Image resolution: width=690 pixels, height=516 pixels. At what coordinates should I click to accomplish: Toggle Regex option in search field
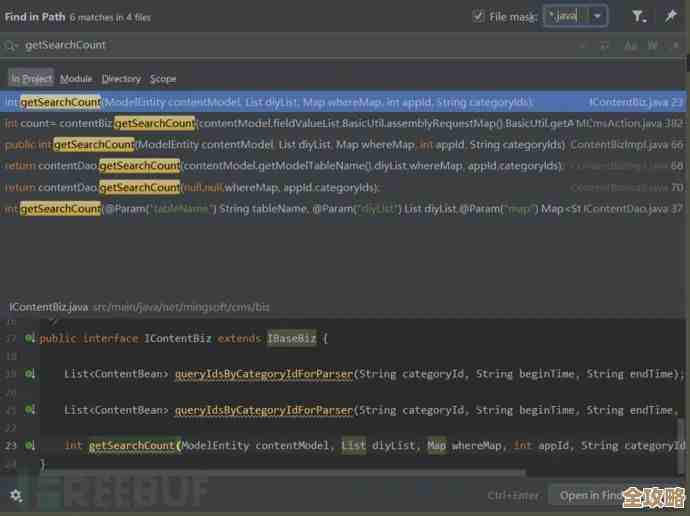click(x=673, y=46)
